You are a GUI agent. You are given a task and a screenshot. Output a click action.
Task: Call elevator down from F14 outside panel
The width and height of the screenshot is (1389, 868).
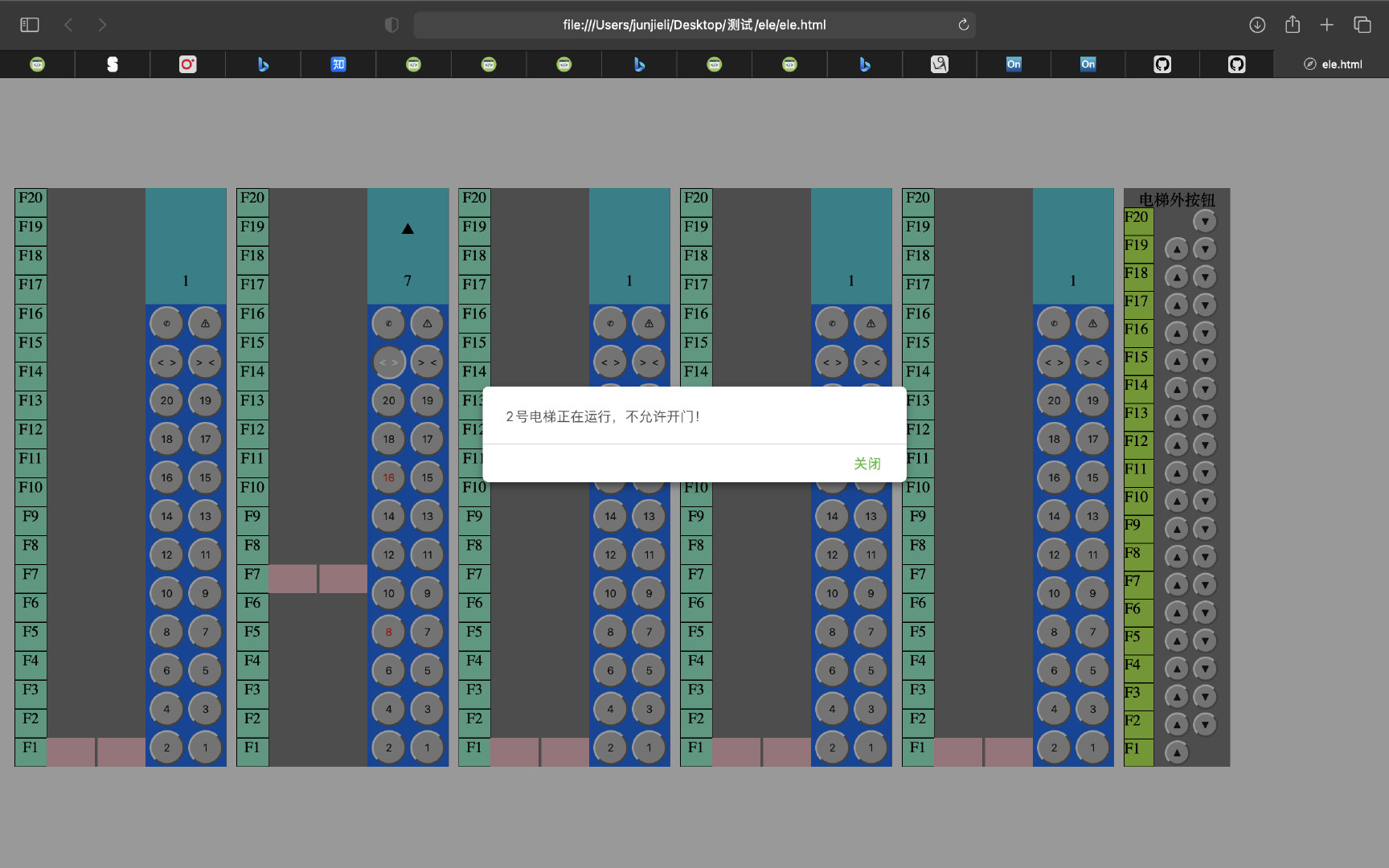(x=1205, y=389)
